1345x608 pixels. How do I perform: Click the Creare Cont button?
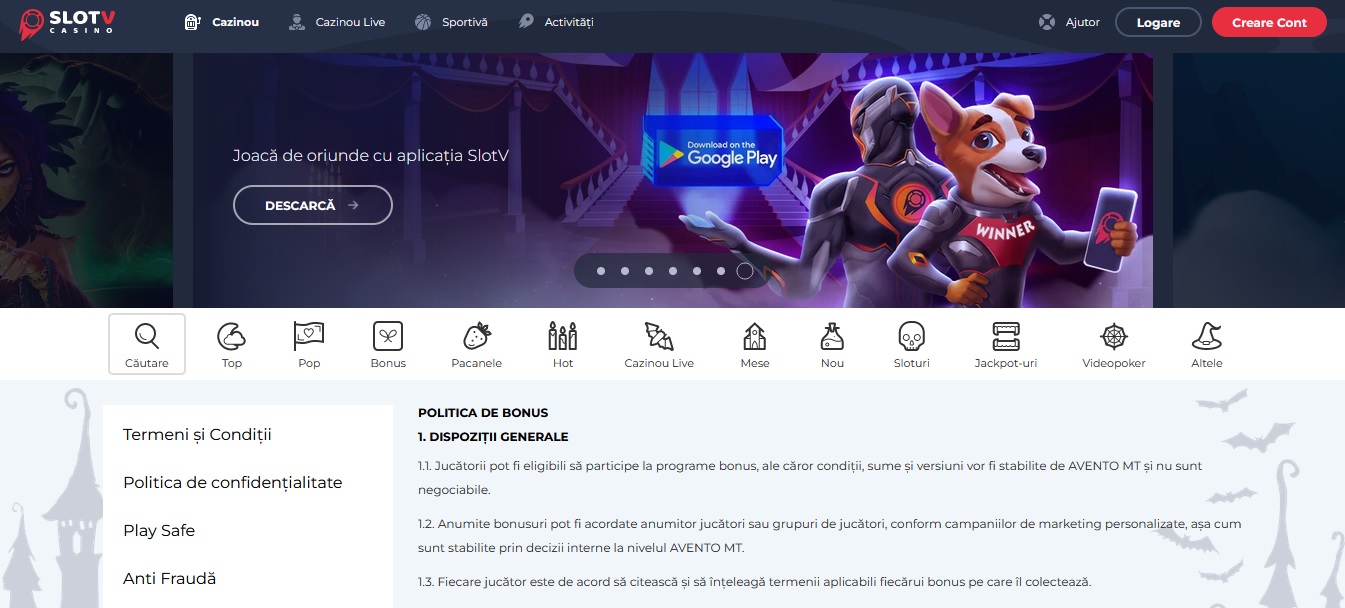pyautogui.click(x=1269, y=22)
